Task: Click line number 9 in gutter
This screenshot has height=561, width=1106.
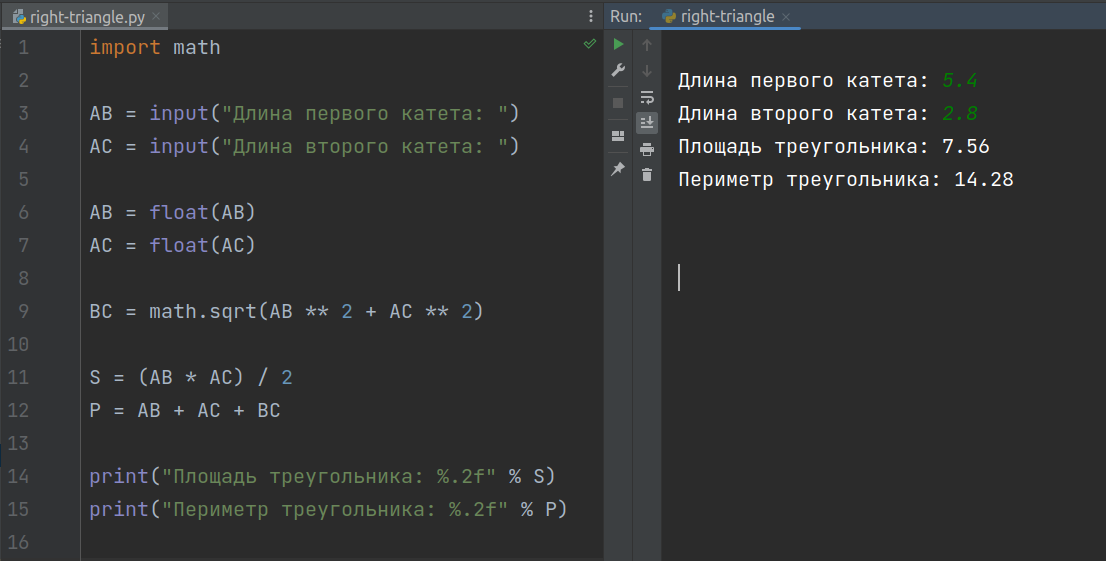Action: coord(24,311)
